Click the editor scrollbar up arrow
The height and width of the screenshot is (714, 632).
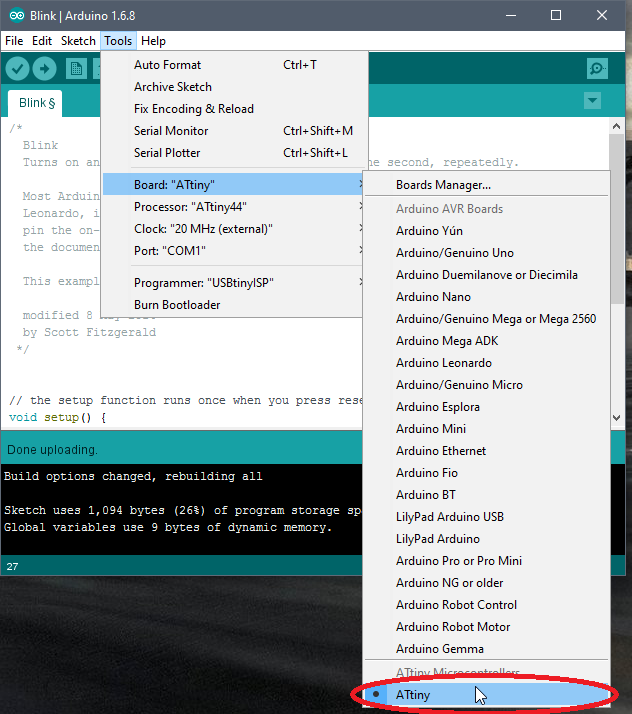coord(617,126)
